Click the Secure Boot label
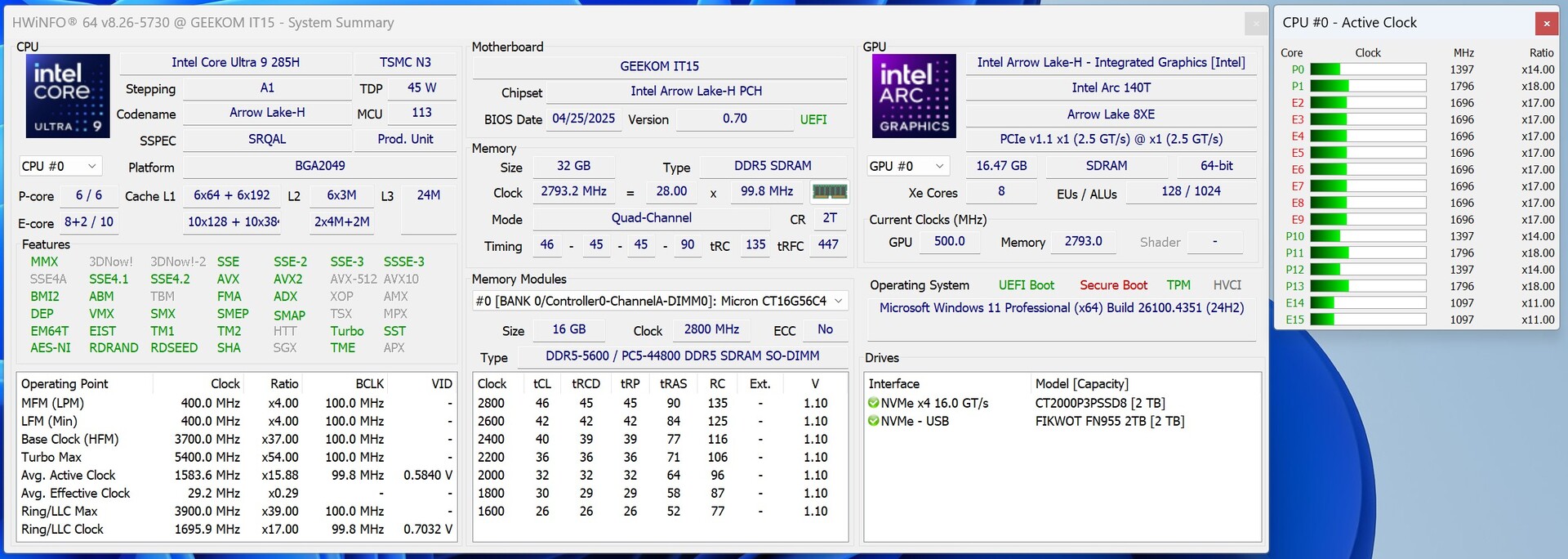Image resolution: width=1568 pixels, height=559 pixels. tap(1113, 285)
